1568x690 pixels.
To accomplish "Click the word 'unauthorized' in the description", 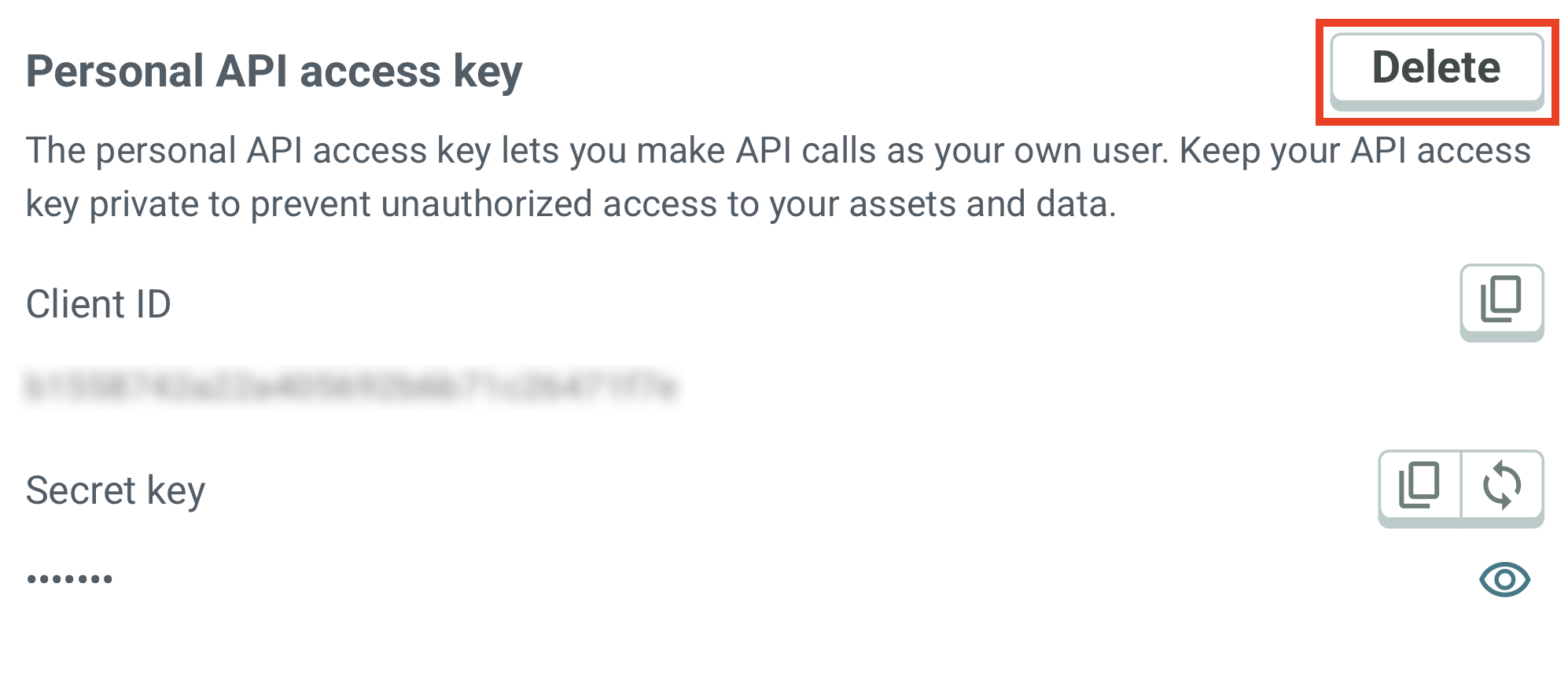I will 487,204.
